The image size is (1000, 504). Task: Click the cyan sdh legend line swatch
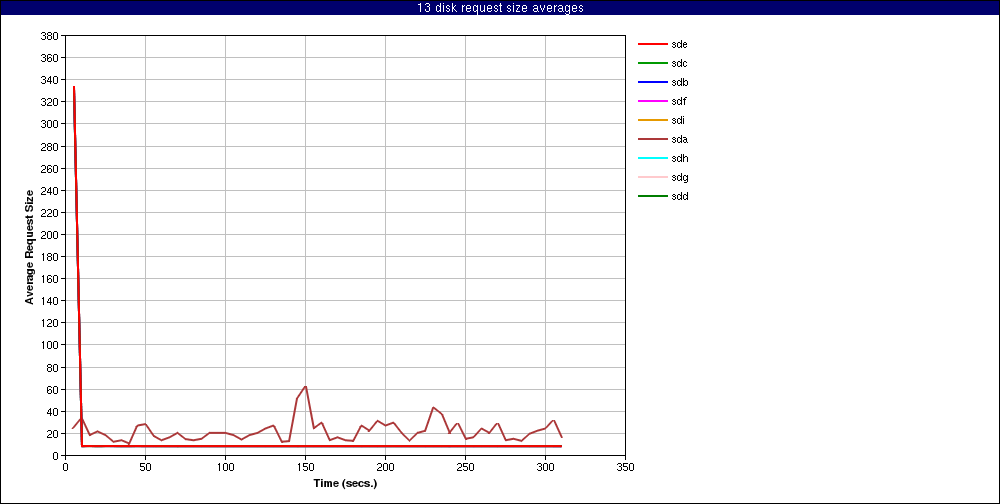pos(652,158)
